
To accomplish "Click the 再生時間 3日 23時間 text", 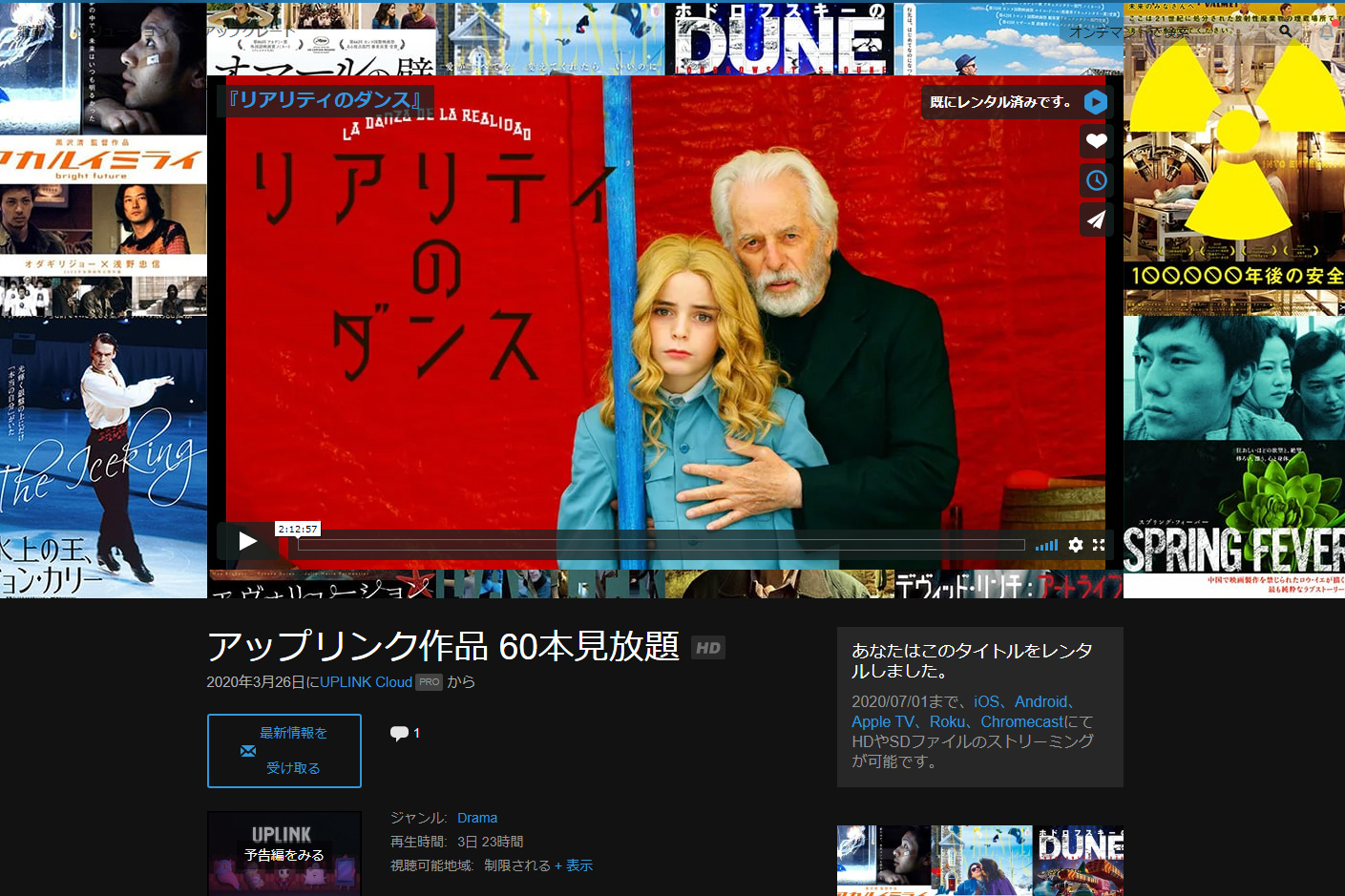I will click(457, 842).
